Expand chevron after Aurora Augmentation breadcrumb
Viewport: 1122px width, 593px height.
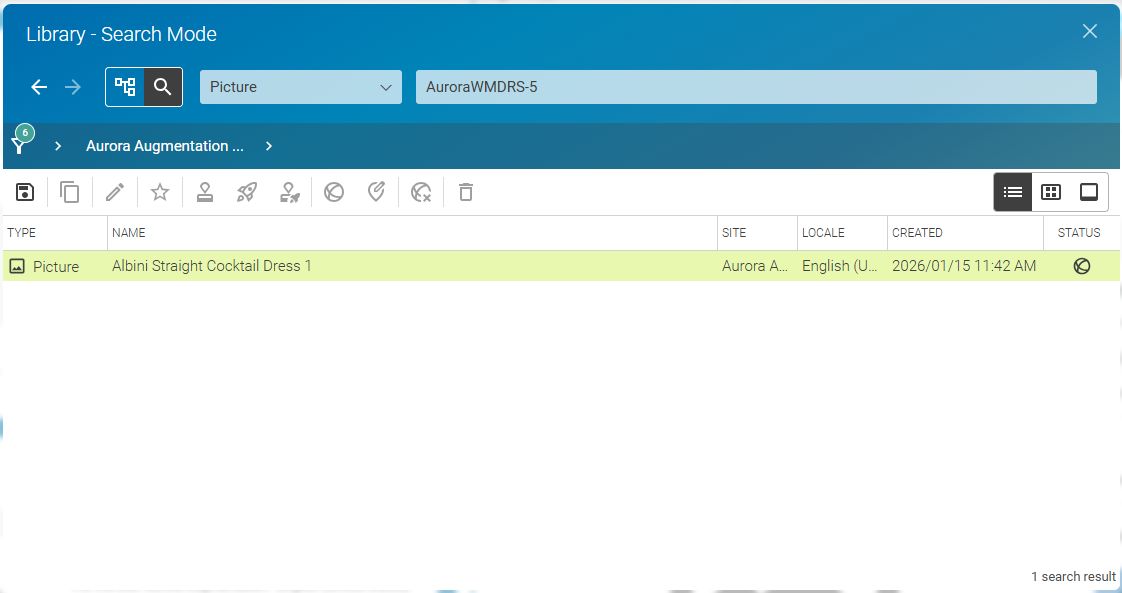coord(269,146)
